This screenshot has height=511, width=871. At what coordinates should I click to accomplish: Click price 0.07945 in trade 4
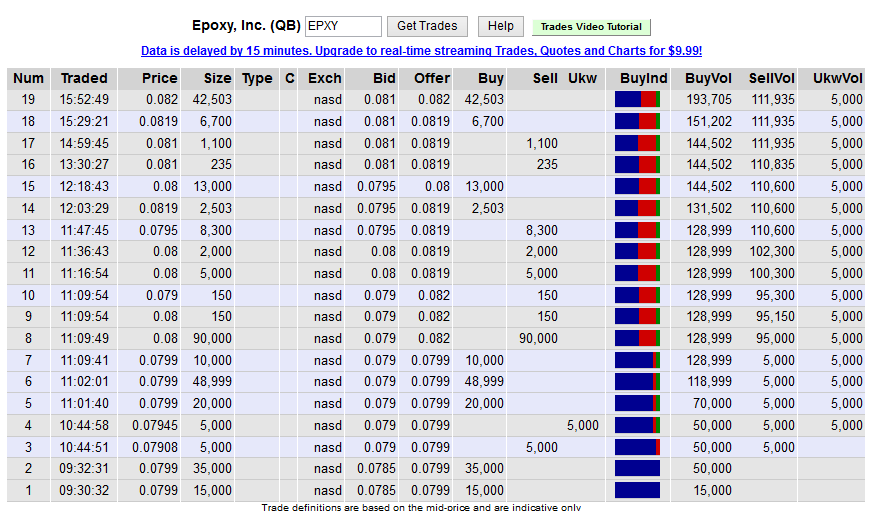coord(155,425)
